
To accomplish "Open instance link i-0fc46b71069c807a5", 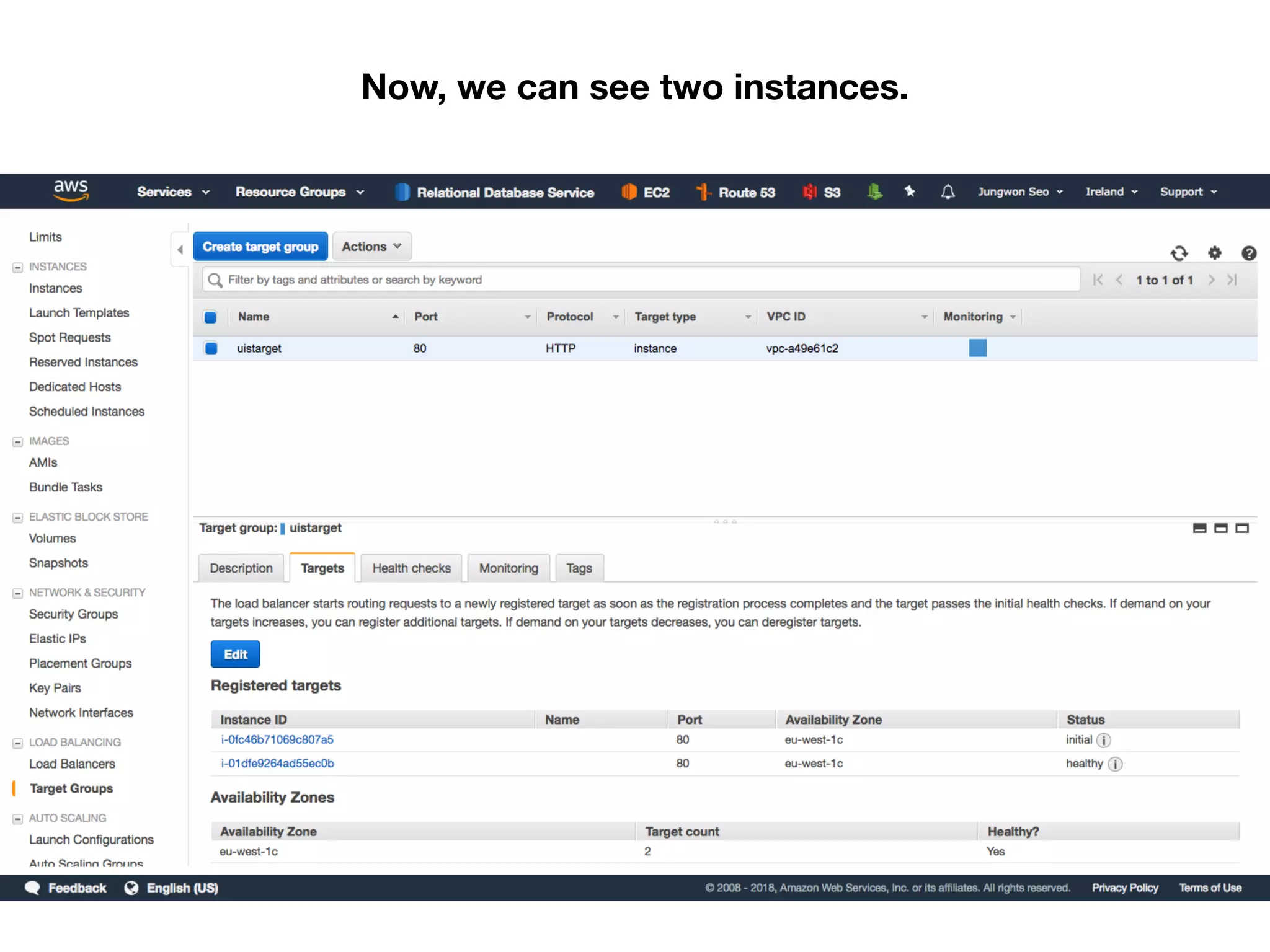I will tap(277, 739).
